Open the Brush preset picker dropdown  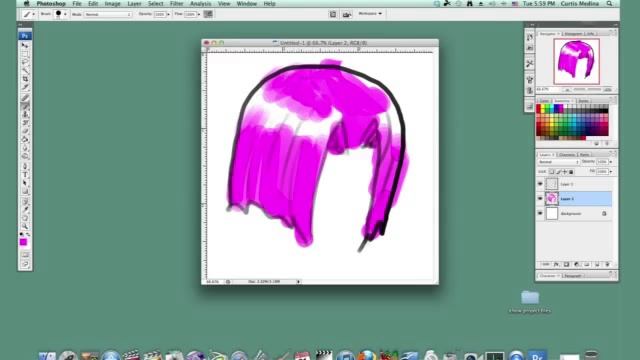tap(64, 14)
